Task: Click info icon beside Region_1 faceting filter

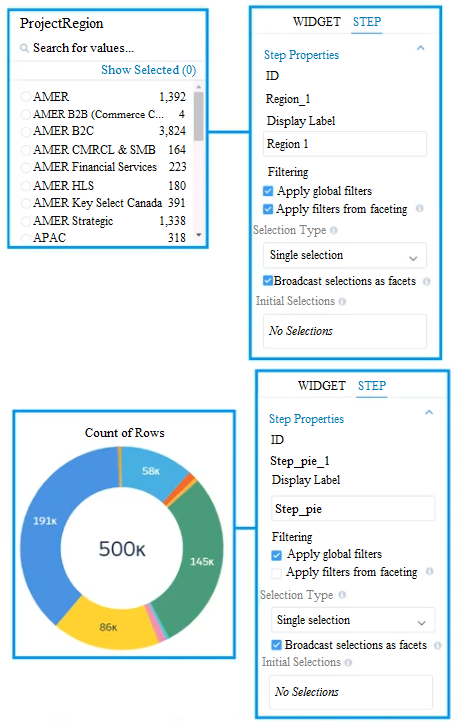Action: click(419, 209)
